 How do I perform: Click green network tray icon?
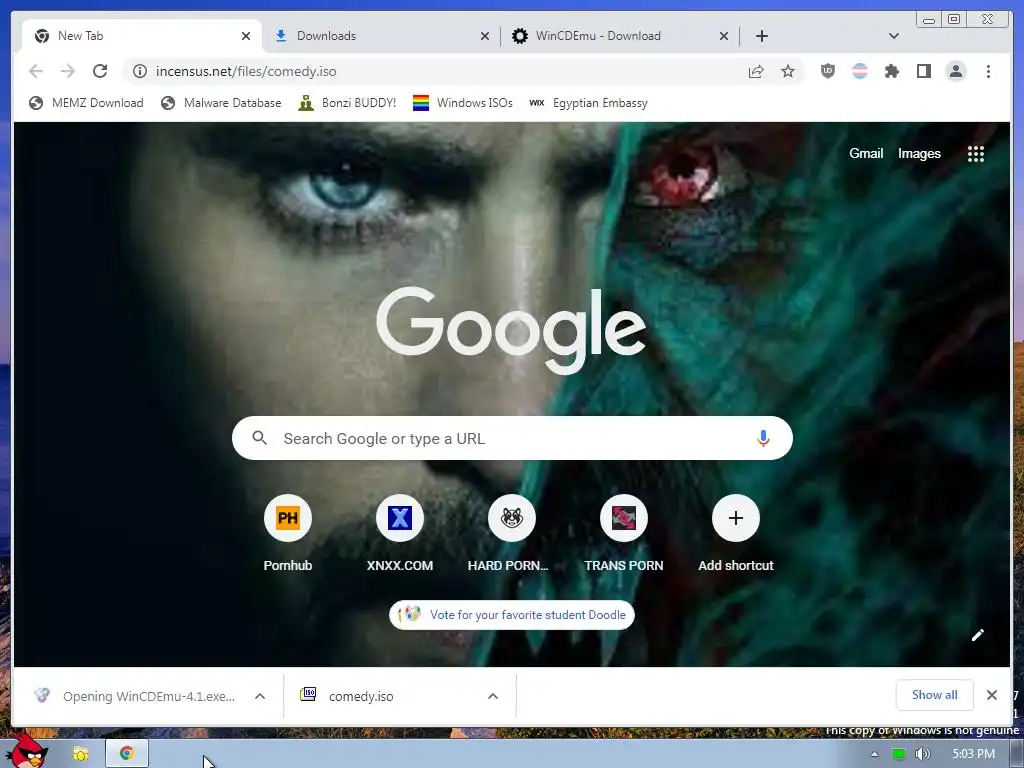coord(899,754)
